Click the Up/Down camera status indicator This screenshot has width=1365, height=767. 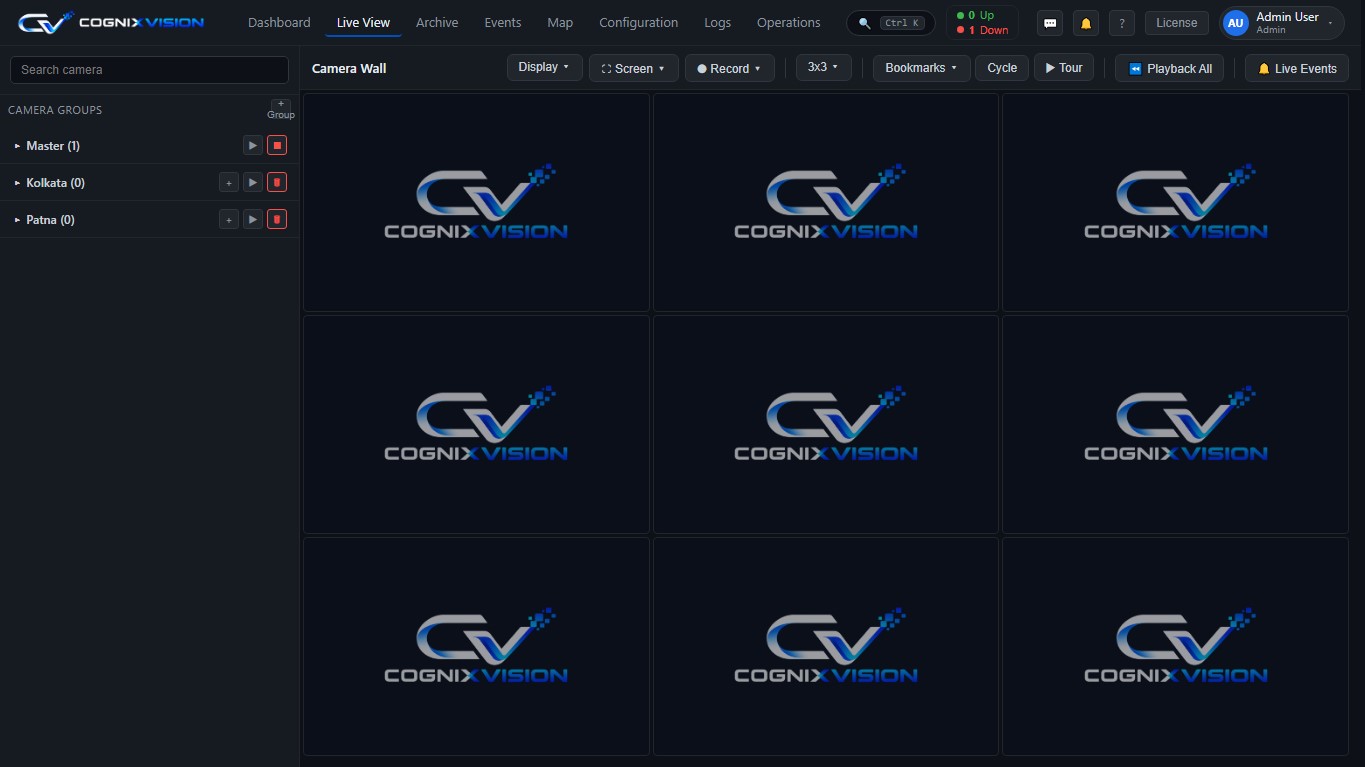point(982,23)
